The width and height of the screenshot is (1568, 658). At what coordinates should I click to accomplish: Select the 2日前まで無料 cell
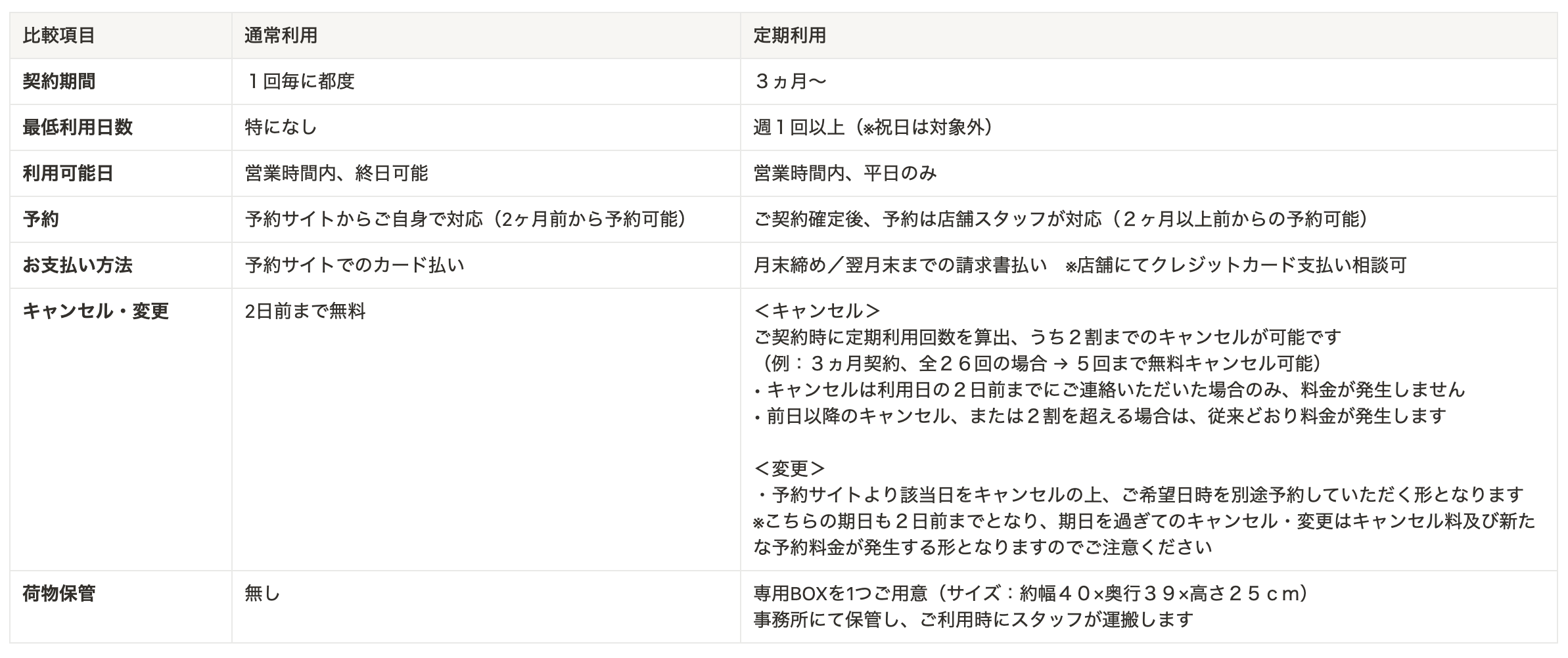(305, 311)
